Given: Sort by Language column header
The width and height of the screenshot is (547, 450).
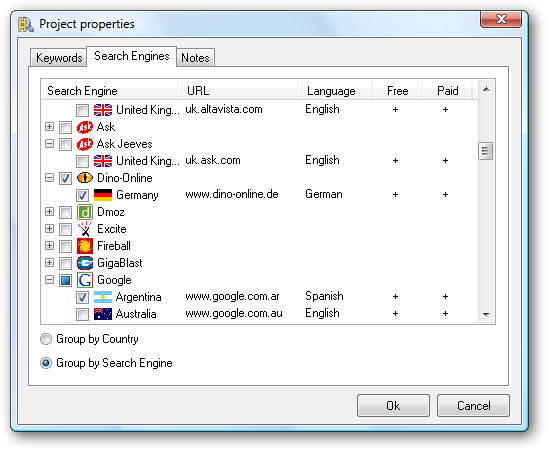Looking at the screenshot, I should [336, 91].
